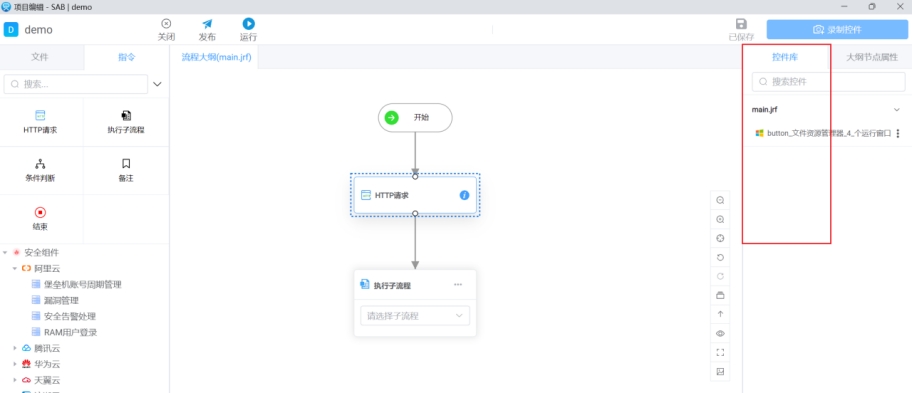Image resolution: width=912 pixels, height=393 pixels.
Task: Select the 条件判断 command tile
Action: (40, 170)
